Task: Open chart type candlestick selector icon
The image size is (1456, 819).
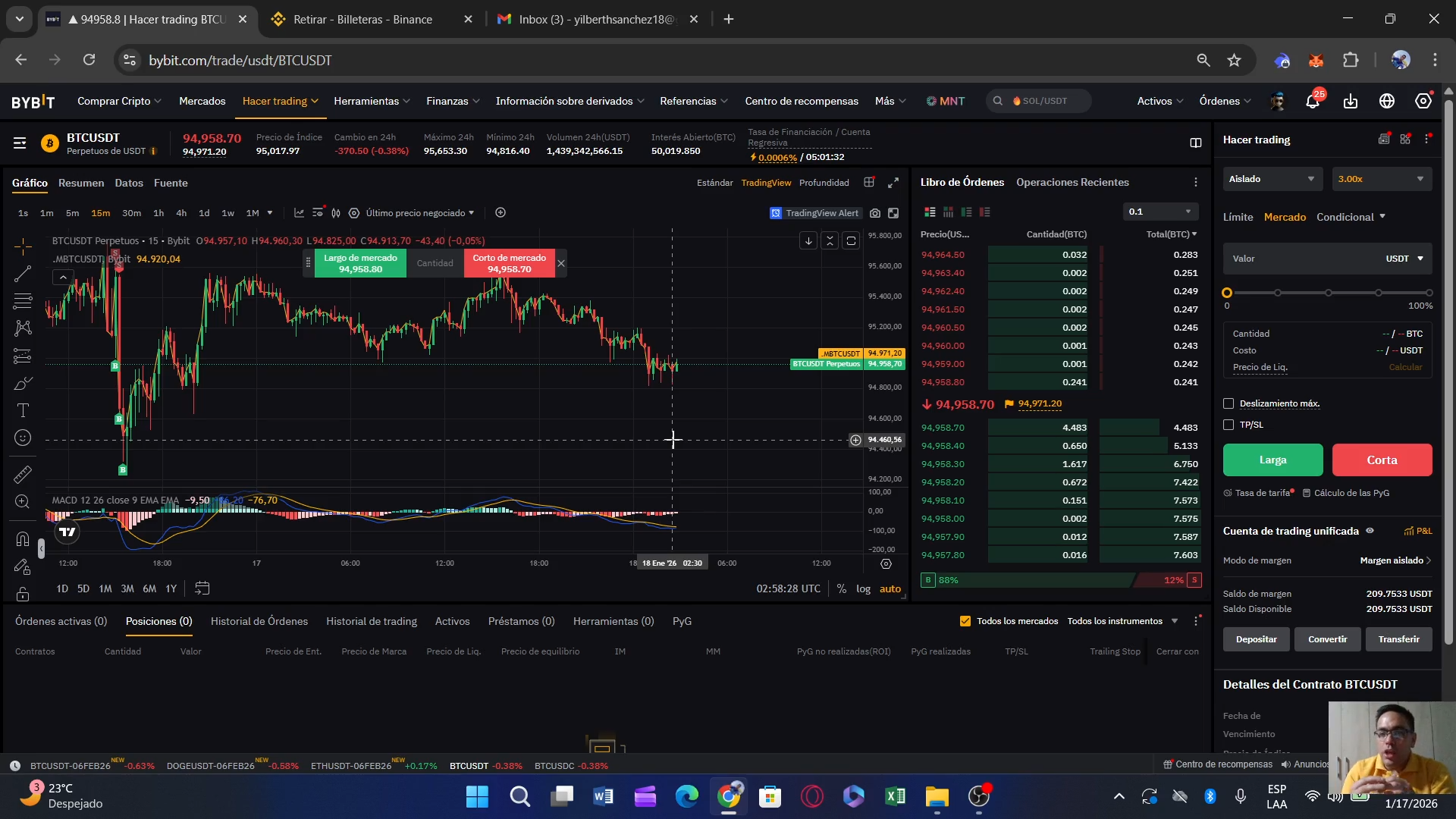Action: [x=336, y=213]
